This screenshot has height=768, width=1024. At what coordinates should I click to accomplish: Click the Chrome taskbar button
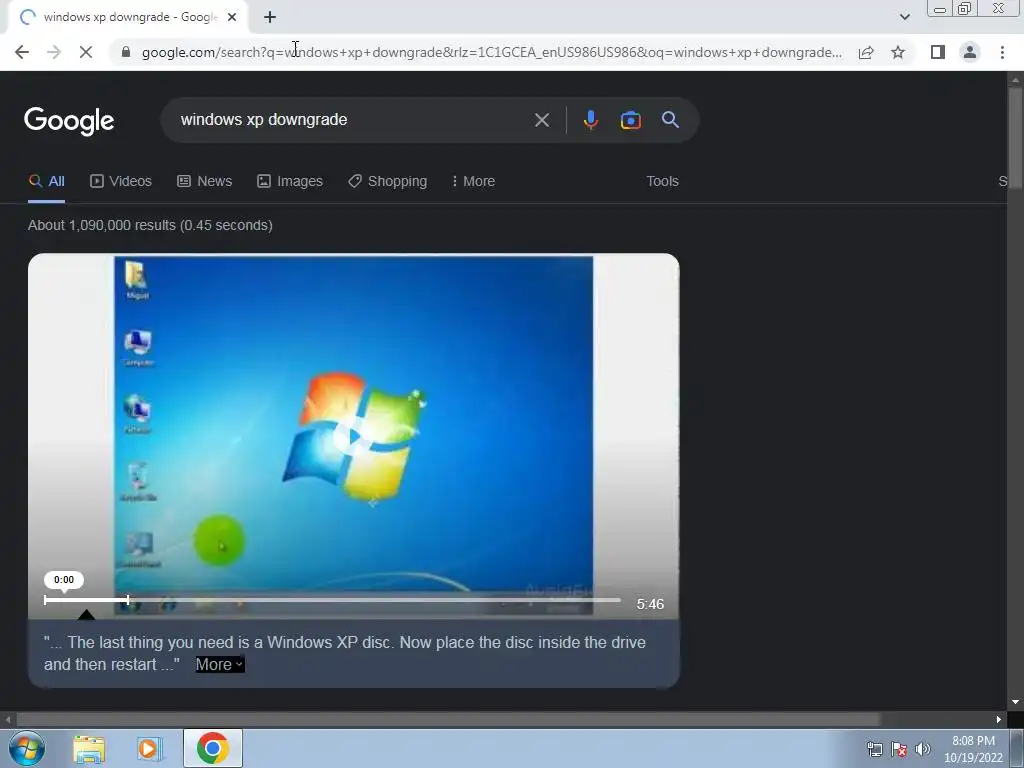coord(212,748)
